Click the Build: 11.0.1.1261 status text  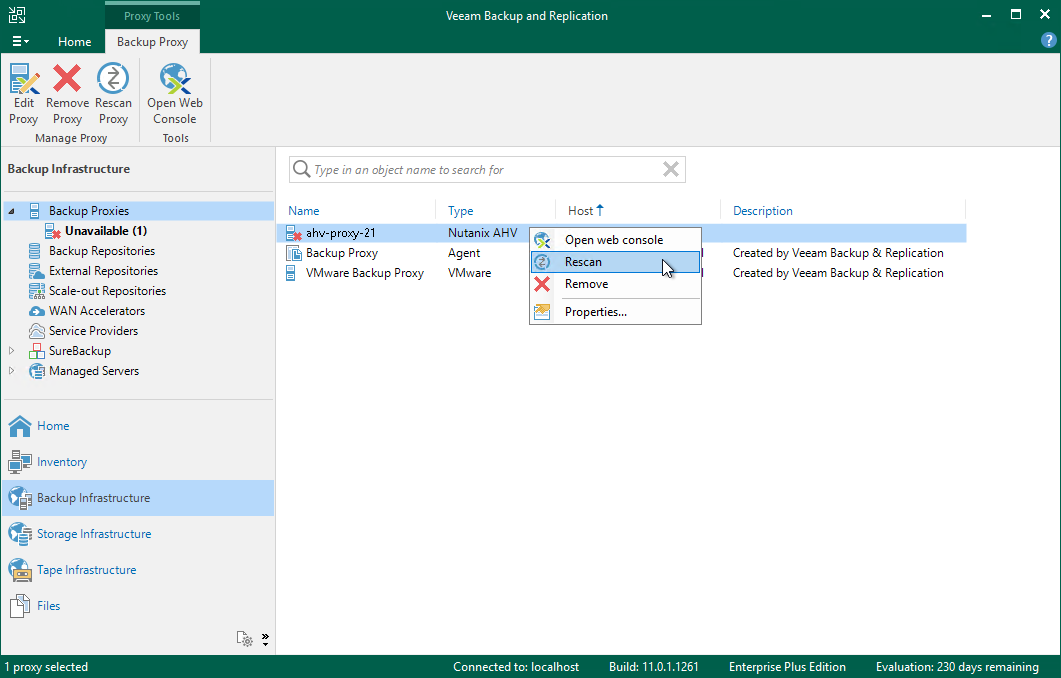(654, 667)
